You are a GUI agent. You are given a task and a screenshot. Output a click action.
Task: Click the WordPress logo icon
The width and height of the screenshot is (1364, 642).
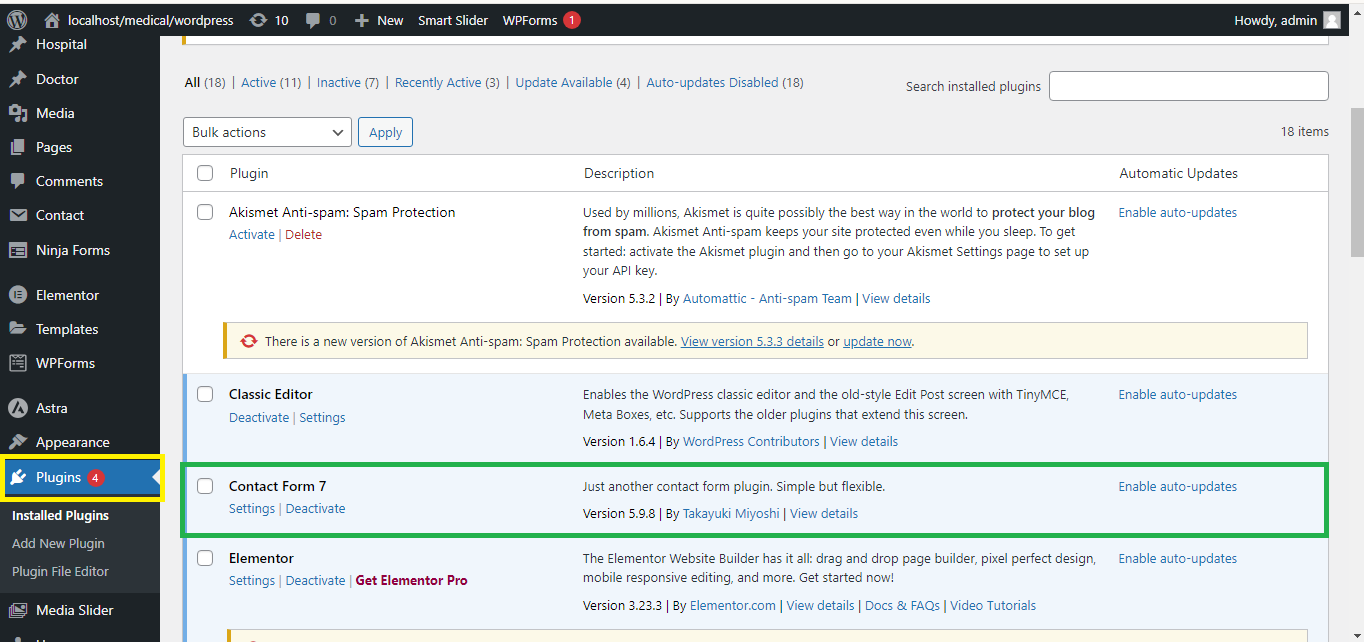coord(17,20)
